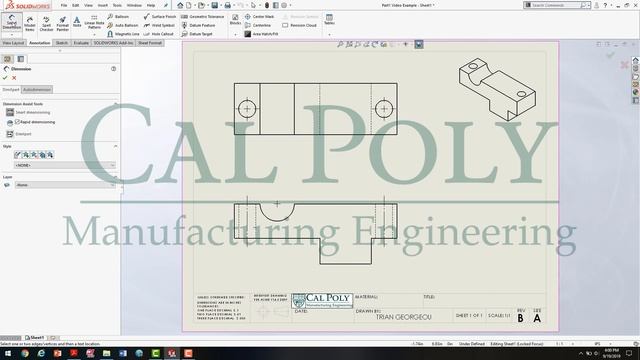Open the Help menu

[x=151, y=5]
